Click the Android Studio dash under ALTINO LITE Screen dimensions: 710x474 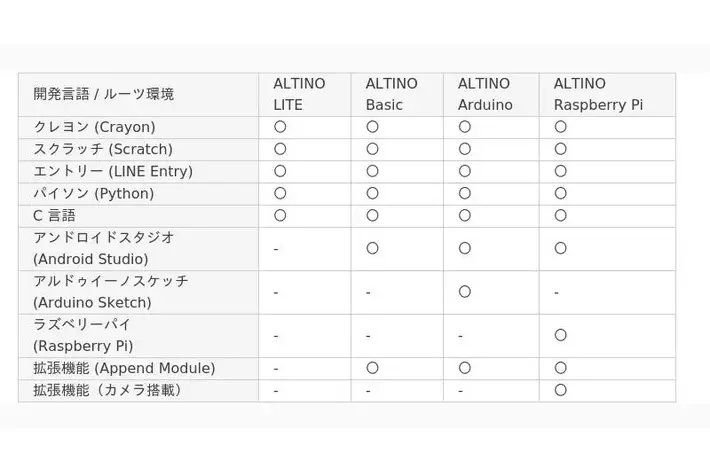pos(276,249)
